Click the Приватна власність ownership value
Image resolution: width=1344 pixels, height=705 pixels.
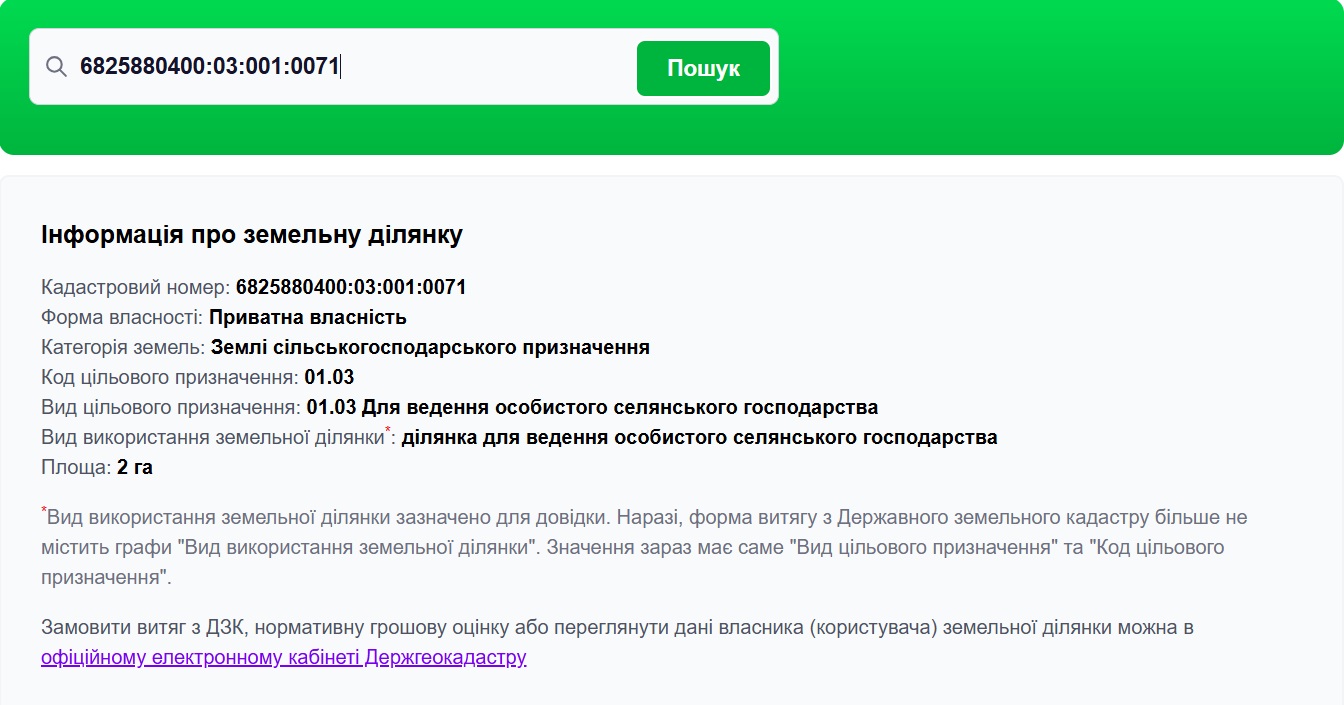pos(307,318)
